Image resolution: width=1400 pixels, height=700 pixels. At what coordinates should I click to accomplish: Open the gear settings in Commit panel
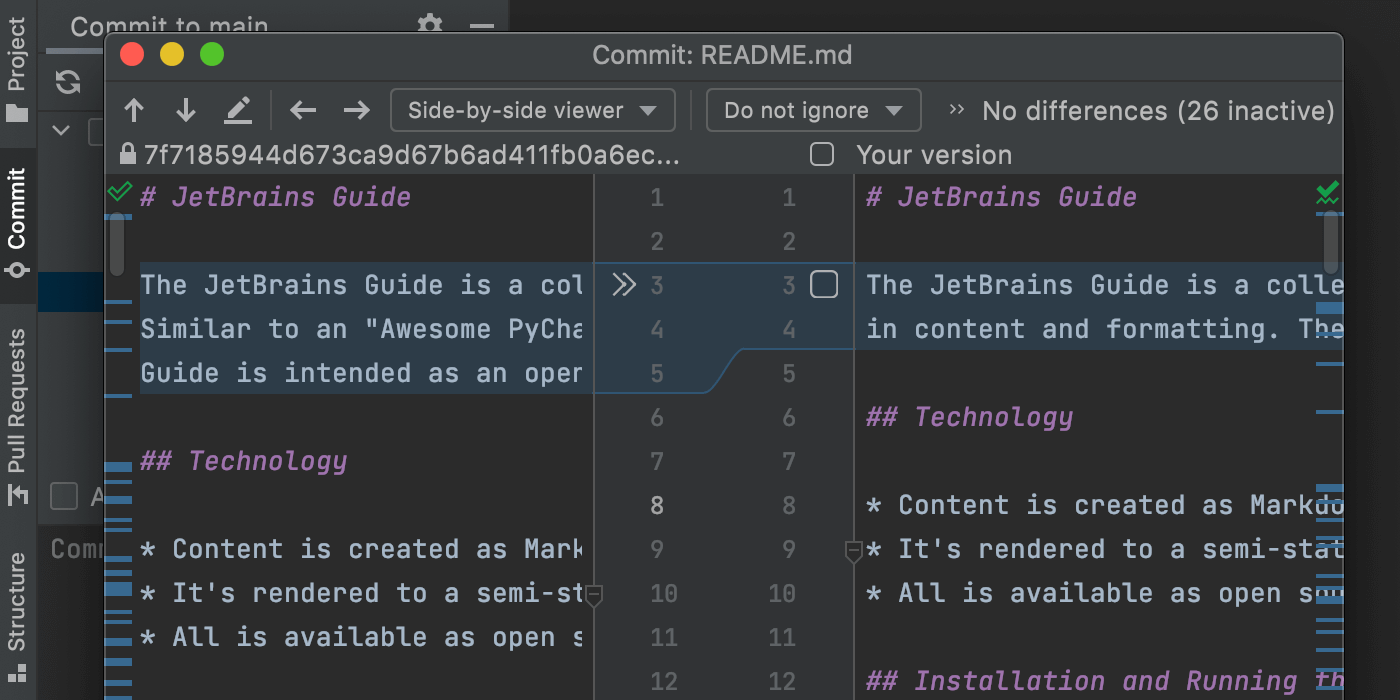(x=429, y=24)
